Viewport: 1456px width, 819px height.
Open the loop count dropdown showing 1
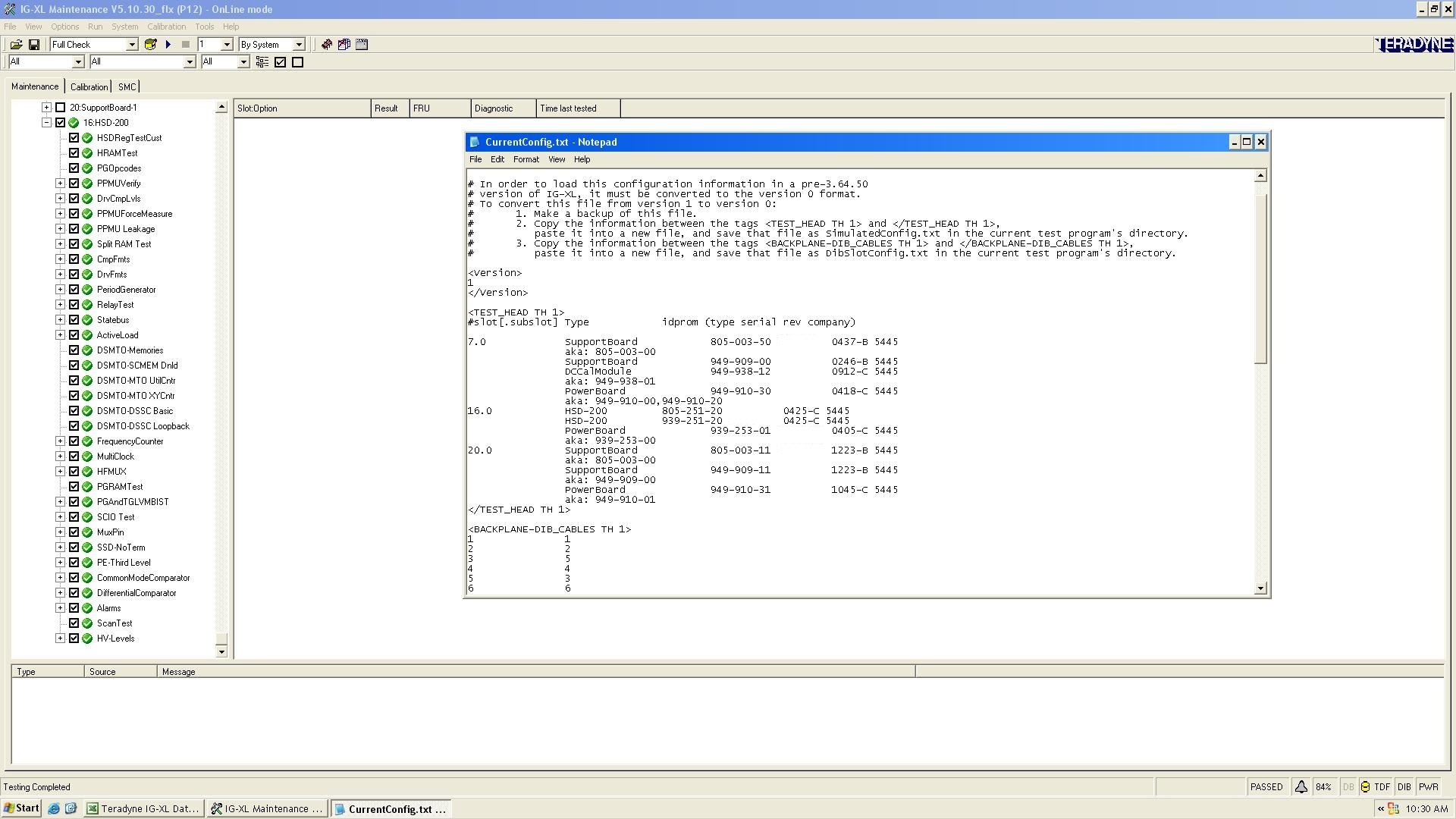click(x=226, y=45)
